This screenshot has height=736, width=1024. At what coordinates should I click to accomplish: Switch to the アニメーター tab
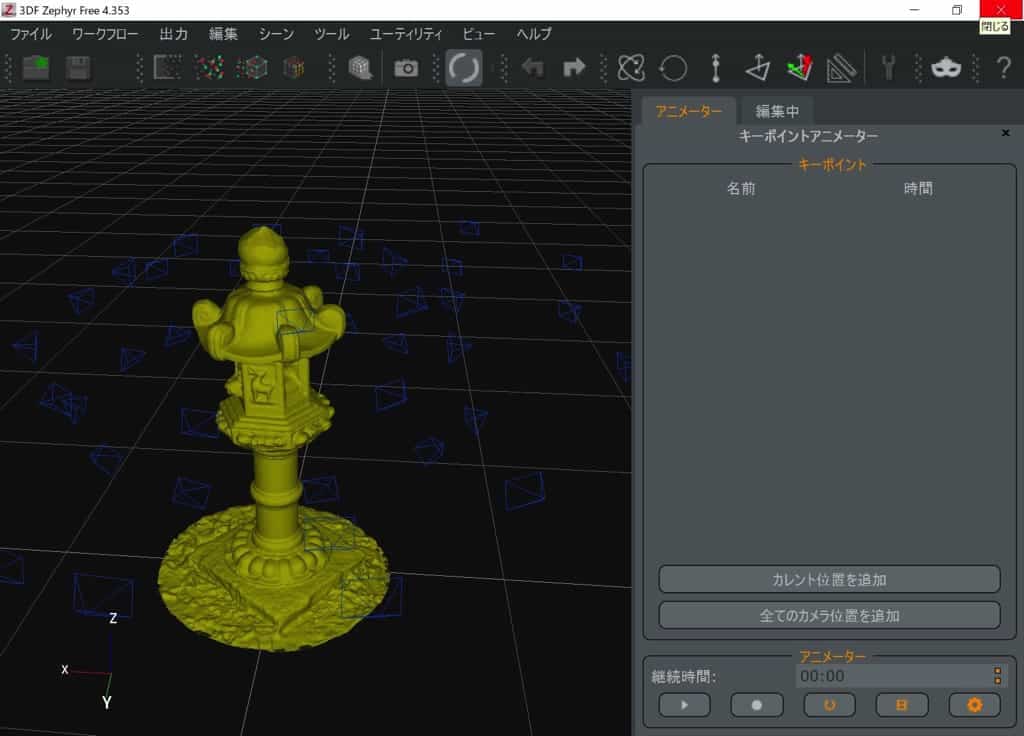(688, 111)
